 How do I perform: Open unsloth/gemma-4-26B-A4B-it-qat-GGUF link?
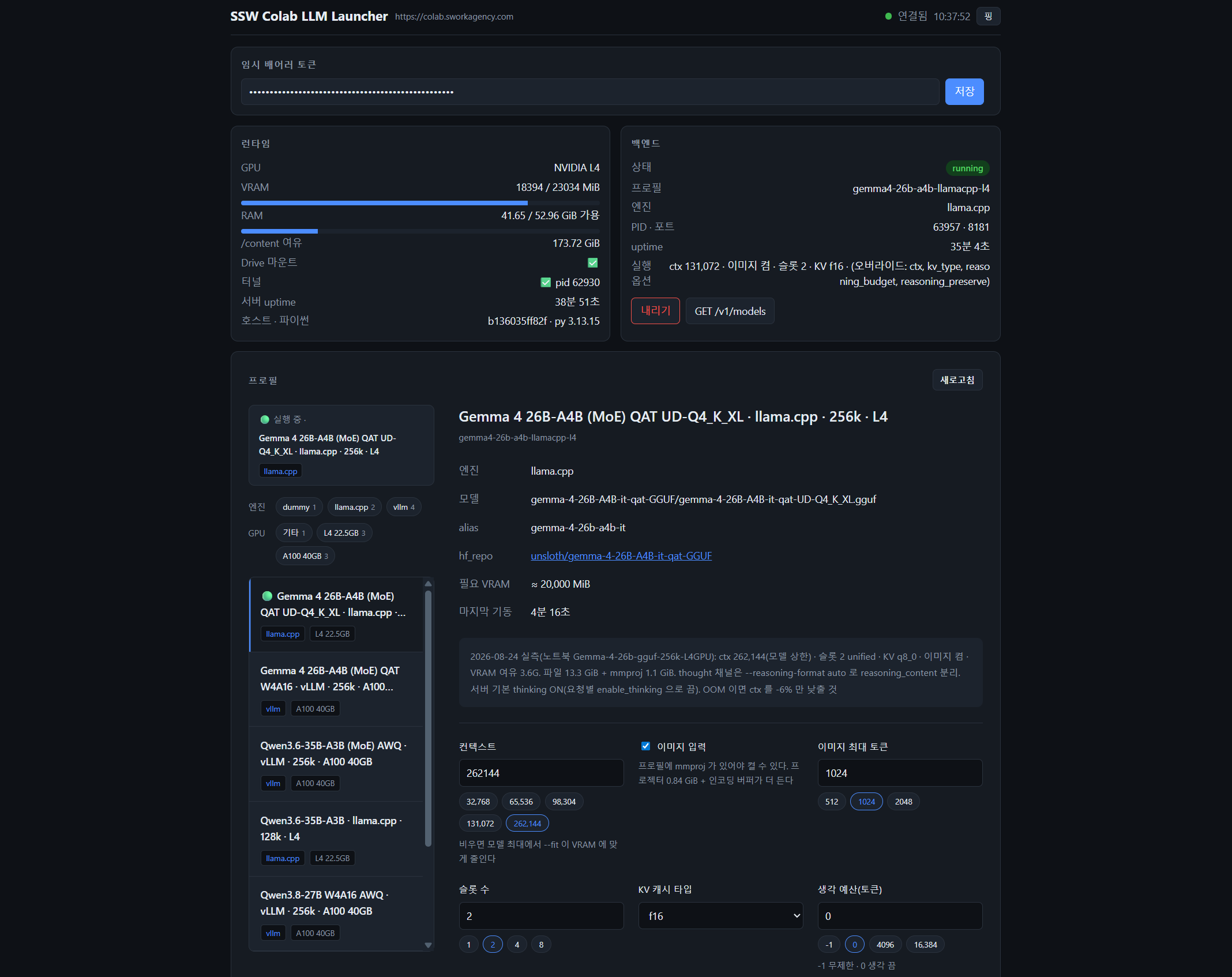click(621, 556)
